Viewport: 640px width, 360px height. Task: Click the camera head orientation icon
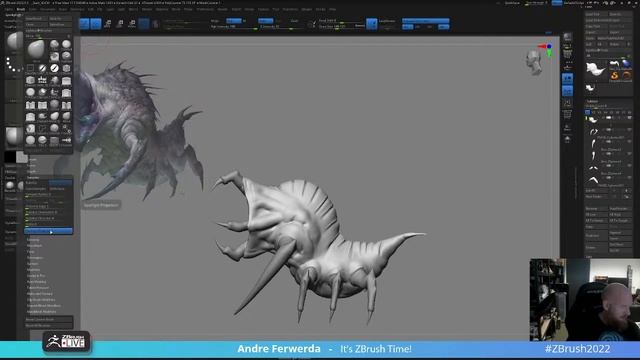tap(534, 62)
